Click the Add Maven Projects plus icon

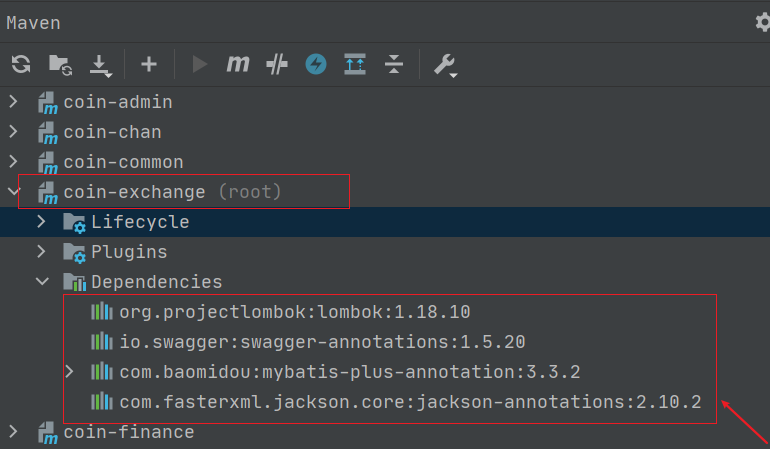pyautogui.click(x=149, y=65)
